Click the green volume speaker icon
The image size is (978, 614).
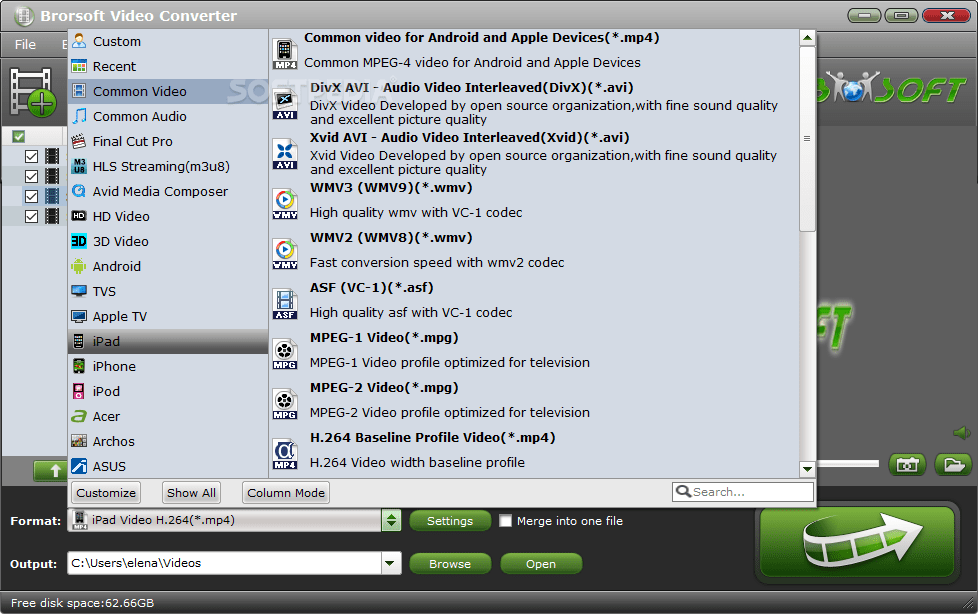click(962, 432)
